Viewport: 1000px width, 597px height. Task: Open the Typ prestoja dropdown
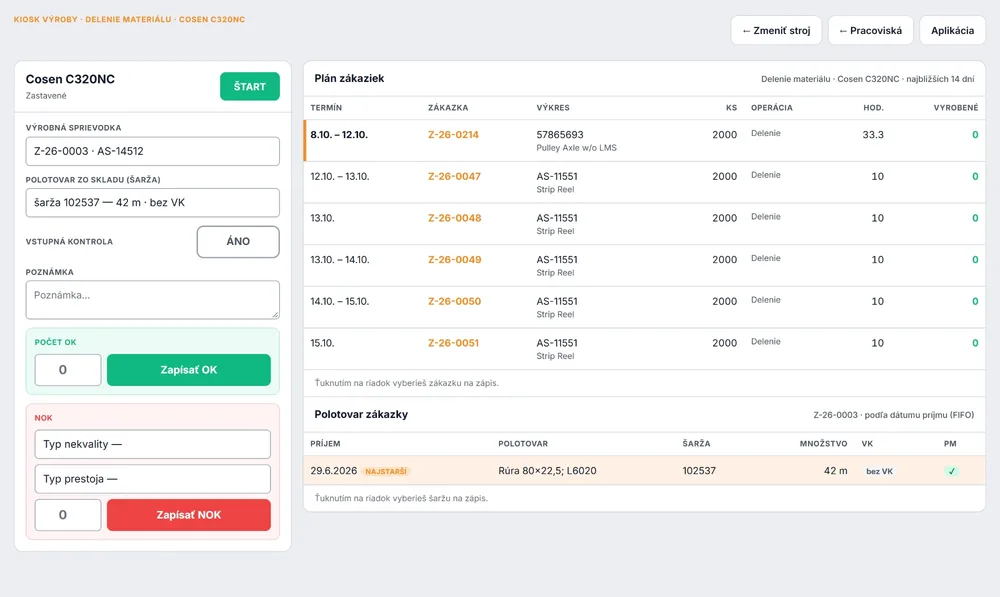point(152,479)
